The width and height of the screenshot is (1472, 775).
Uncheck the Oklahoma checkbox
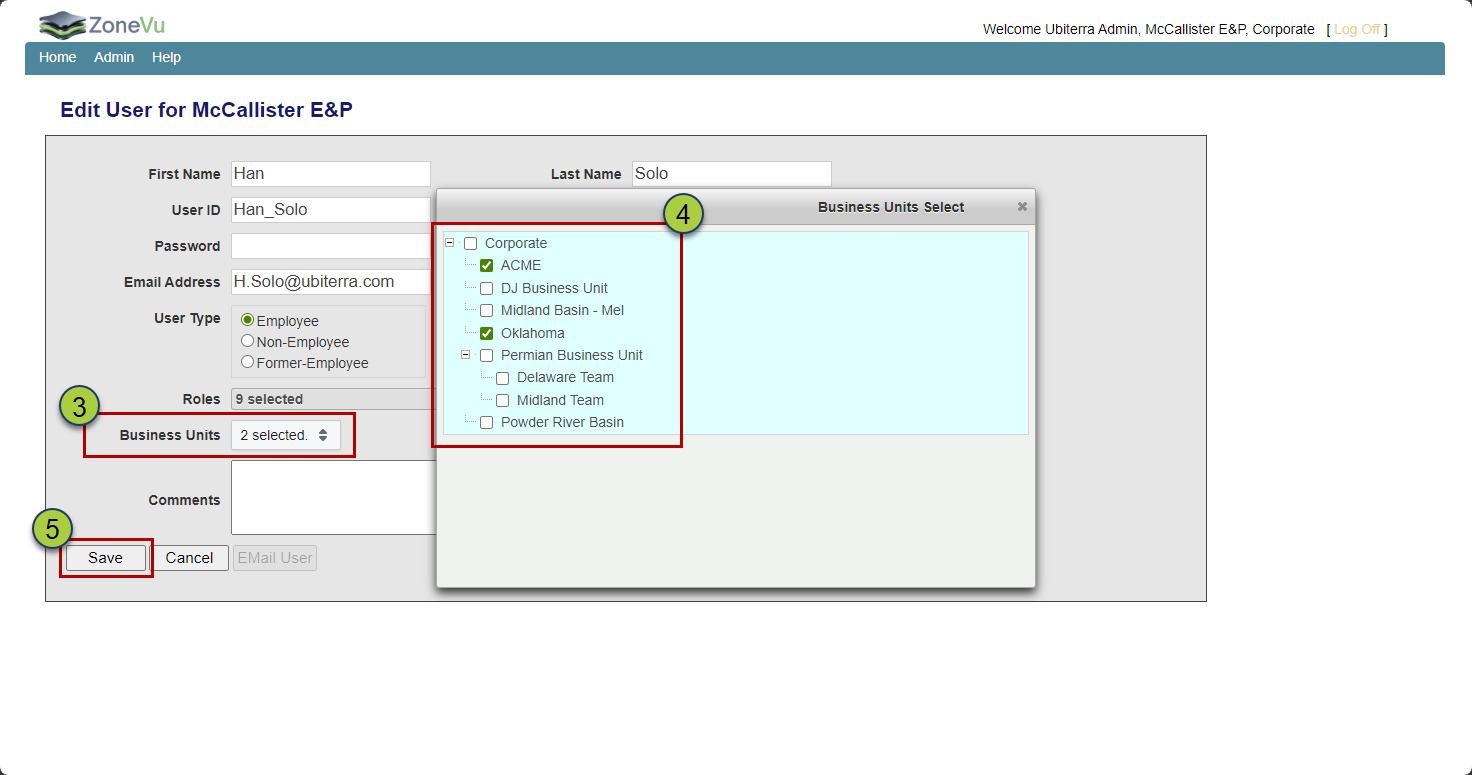click(x=487, y=334)
